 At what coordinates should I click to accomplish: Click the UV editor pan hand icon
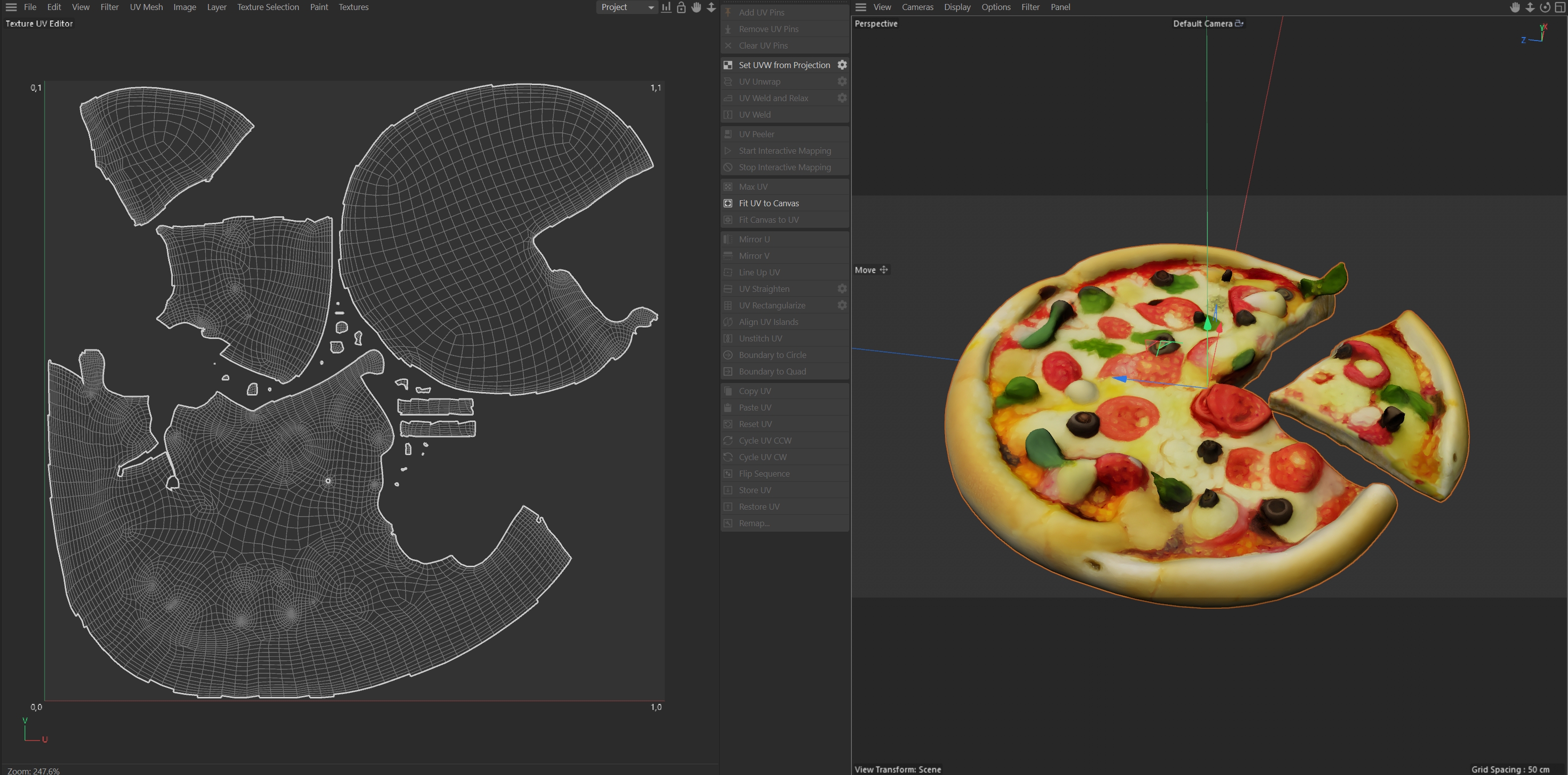(696, 8)
